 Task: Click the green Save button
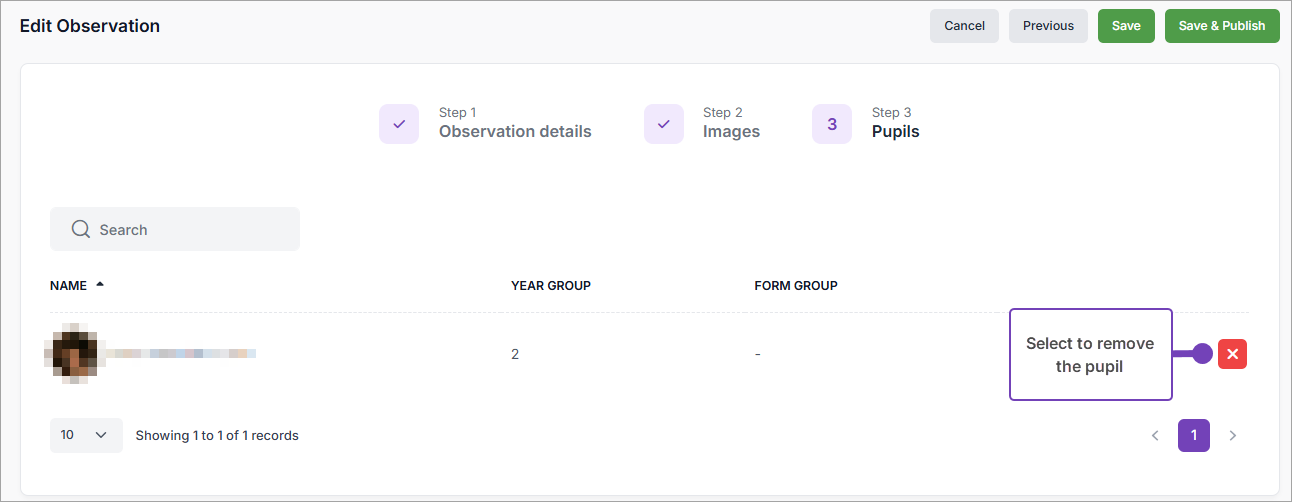1126,26
